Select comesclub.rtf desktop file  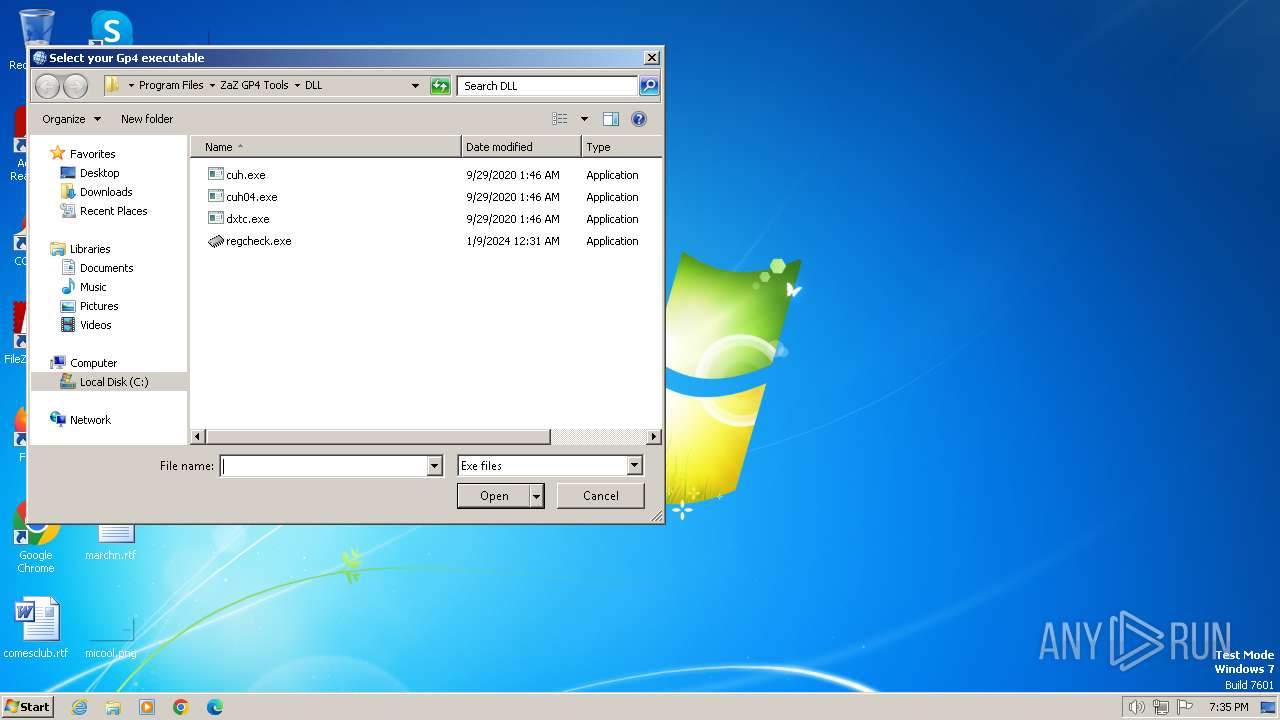point(36,628)
